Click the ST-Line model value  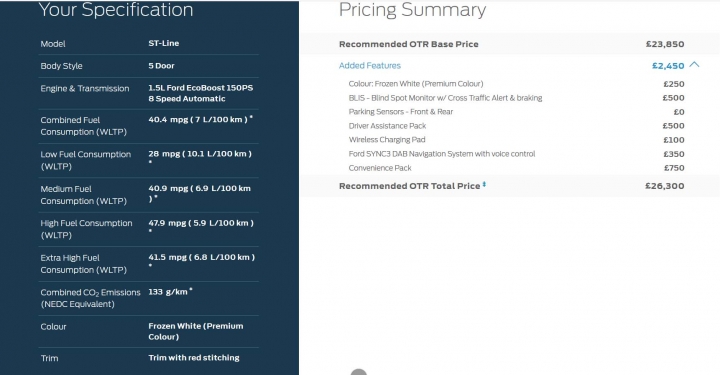[x=163, y=43]
